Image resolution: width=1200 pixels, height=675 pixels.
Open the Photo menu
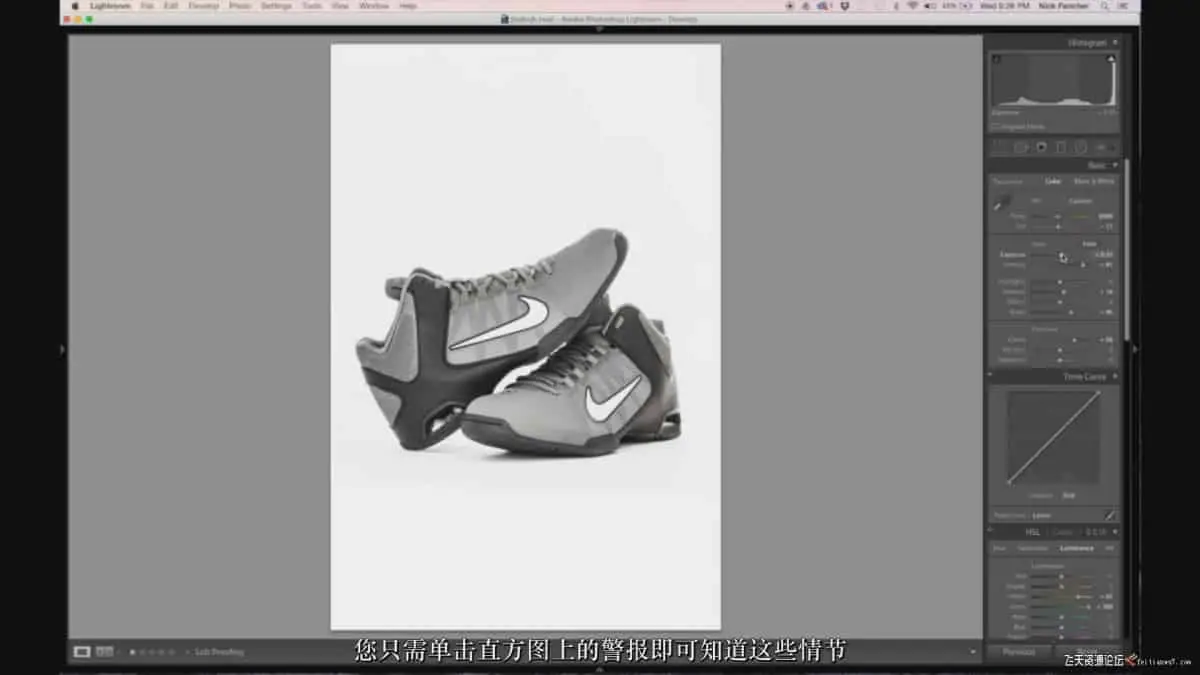[240, 6]
